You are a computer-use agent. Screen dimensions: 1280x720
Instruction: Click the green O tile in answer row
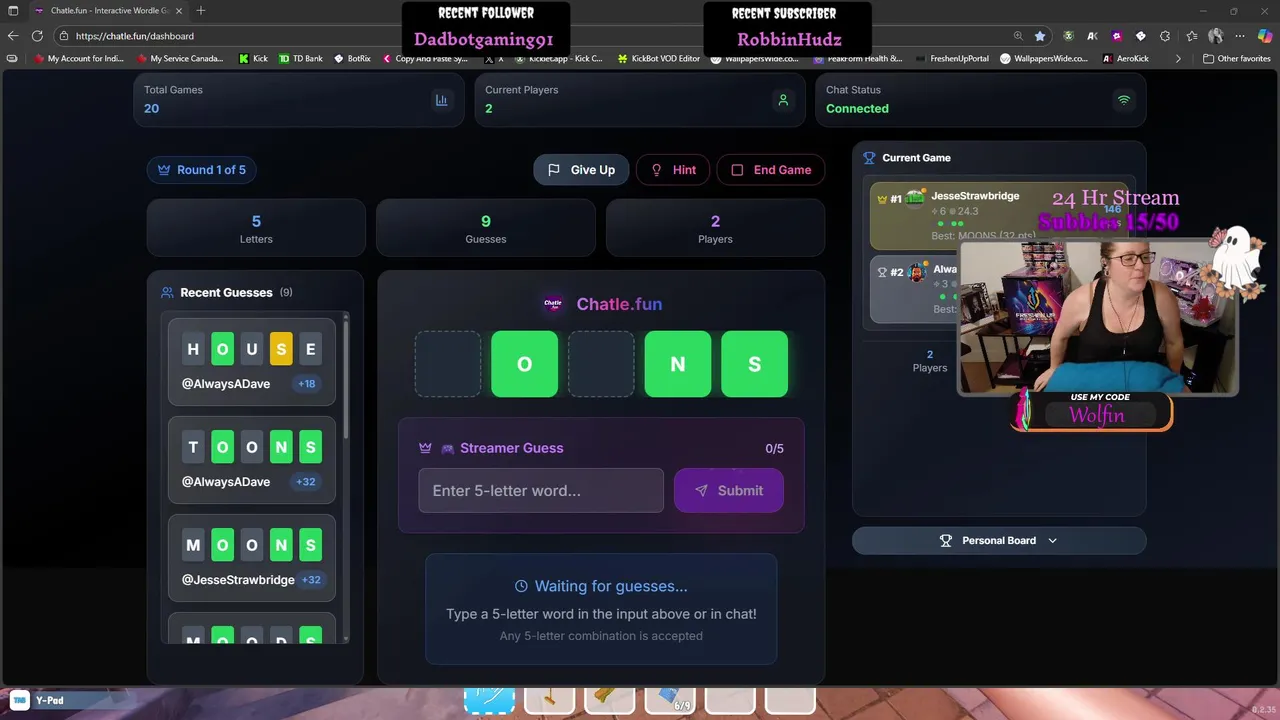click(x=525, y=364)
